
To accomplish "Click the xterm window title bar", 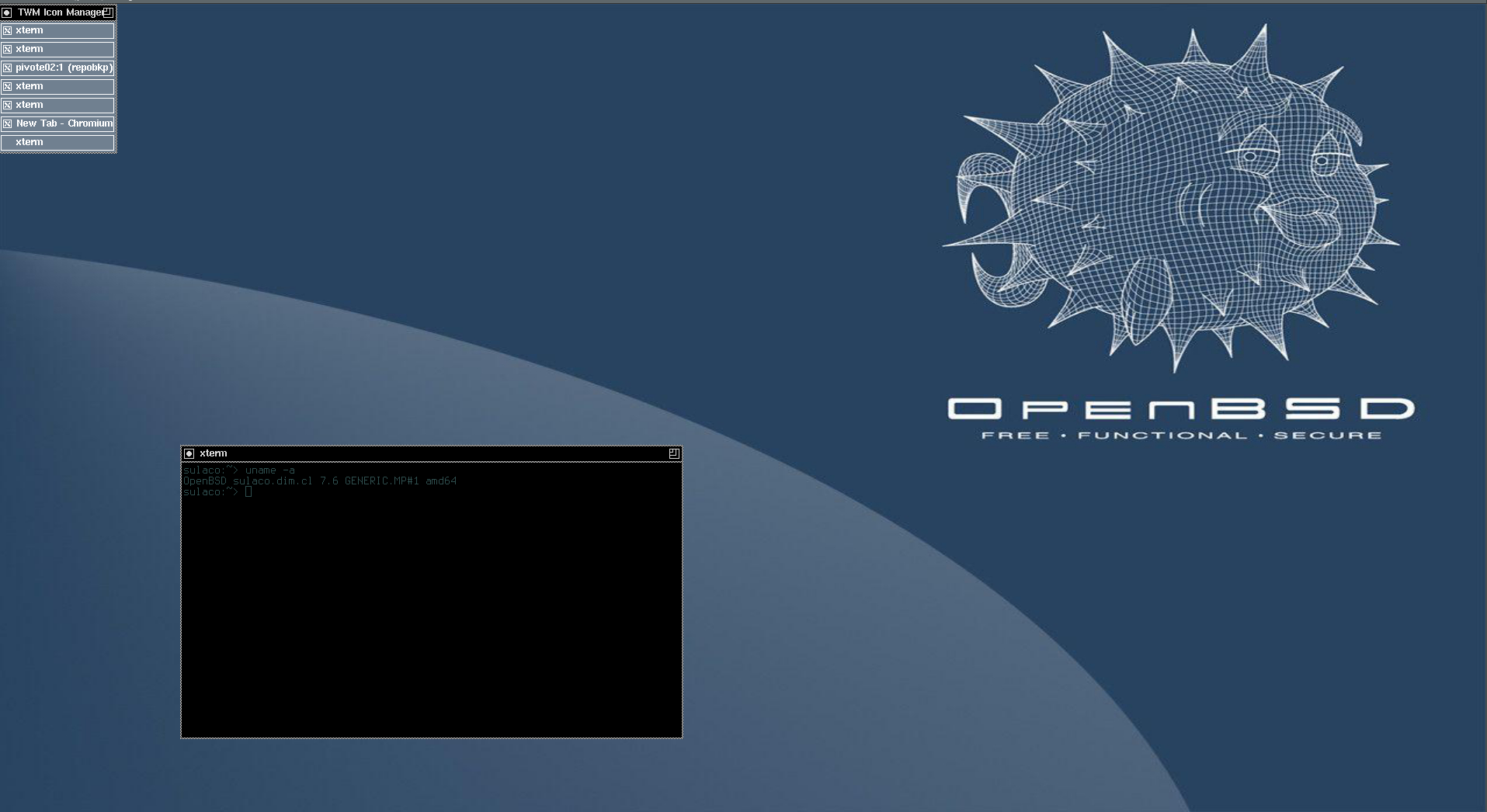I will [x=432, y=453].
